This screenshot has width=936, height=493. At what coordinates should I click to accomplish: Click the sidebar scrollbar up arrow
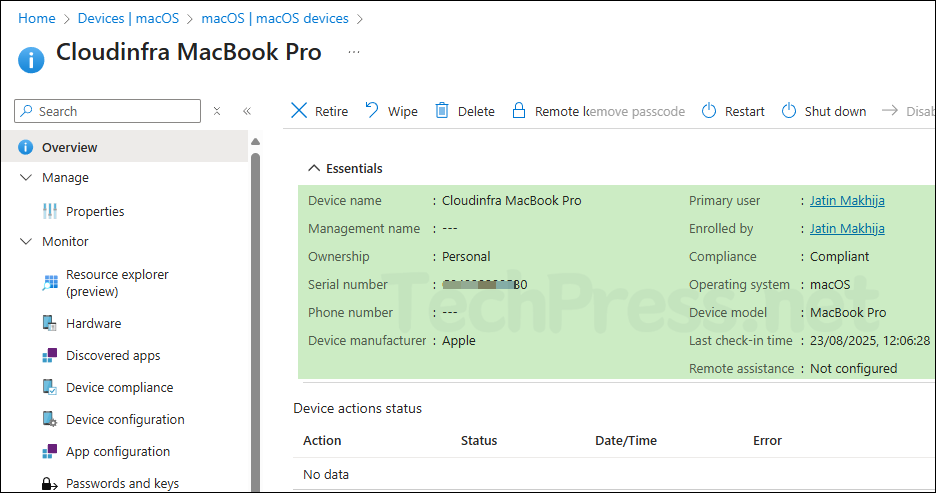[x=255, y=141]
